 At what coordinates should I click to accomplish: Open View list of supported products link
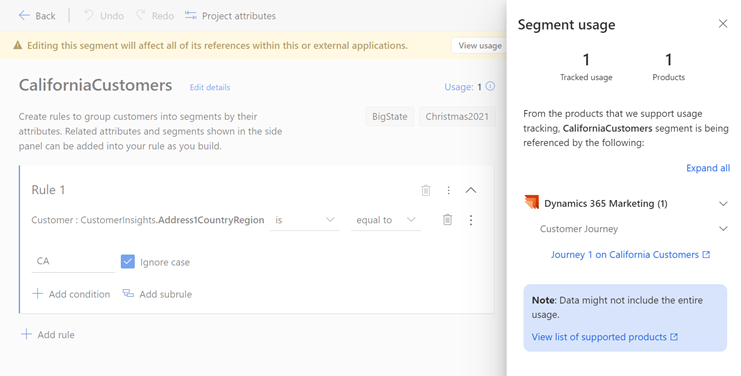[604, 337]
